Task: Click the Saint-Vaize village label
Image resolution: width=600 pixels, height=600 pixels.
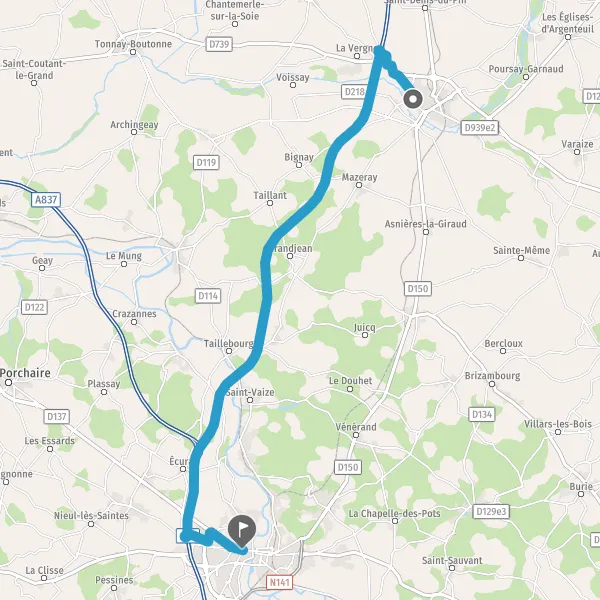Action: click(x=250, y=392)
